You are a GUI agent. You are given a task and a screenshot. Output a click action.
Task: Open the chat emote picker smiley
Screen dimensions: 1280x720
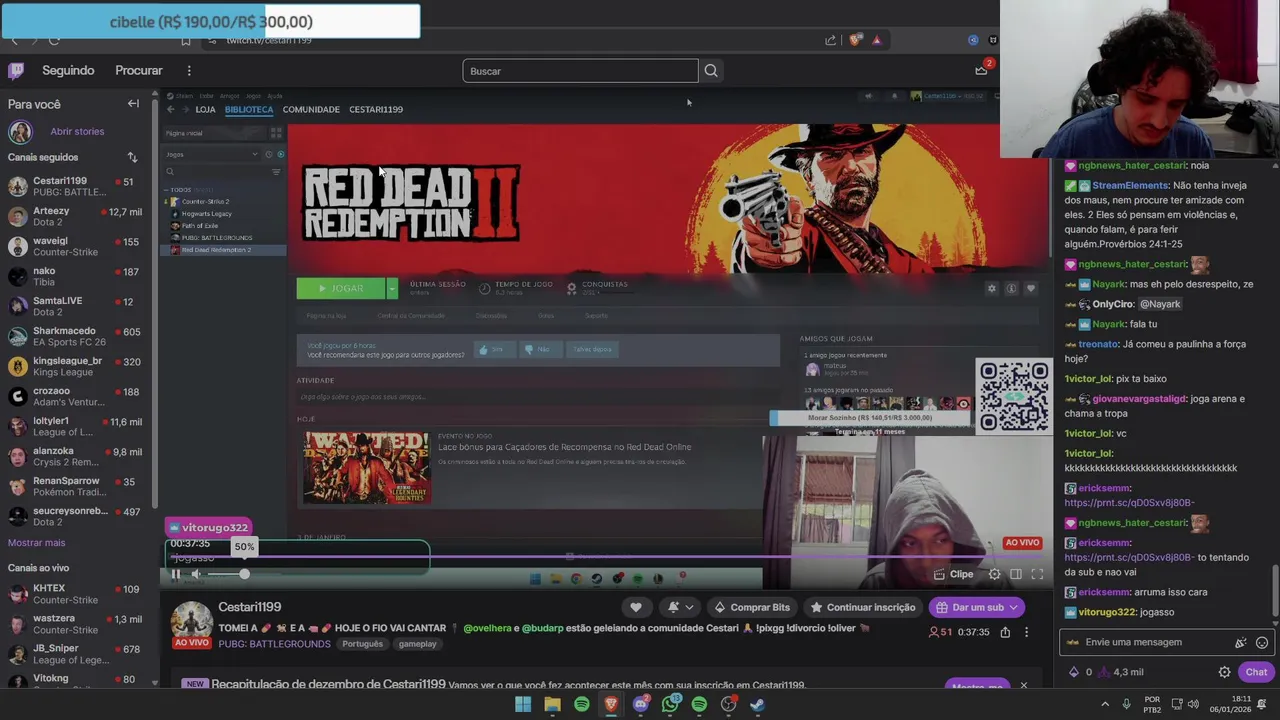point(1261,643)
